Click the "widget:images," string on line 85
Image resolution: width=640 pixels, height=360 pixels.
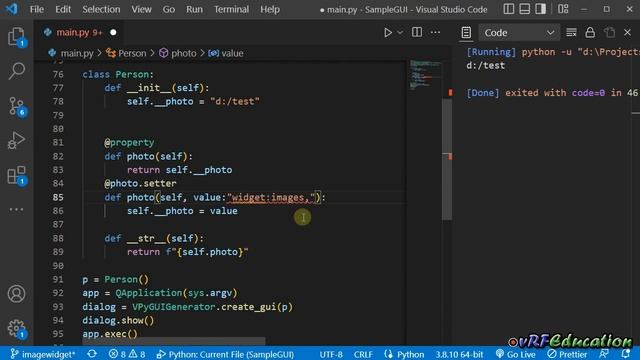271,198
